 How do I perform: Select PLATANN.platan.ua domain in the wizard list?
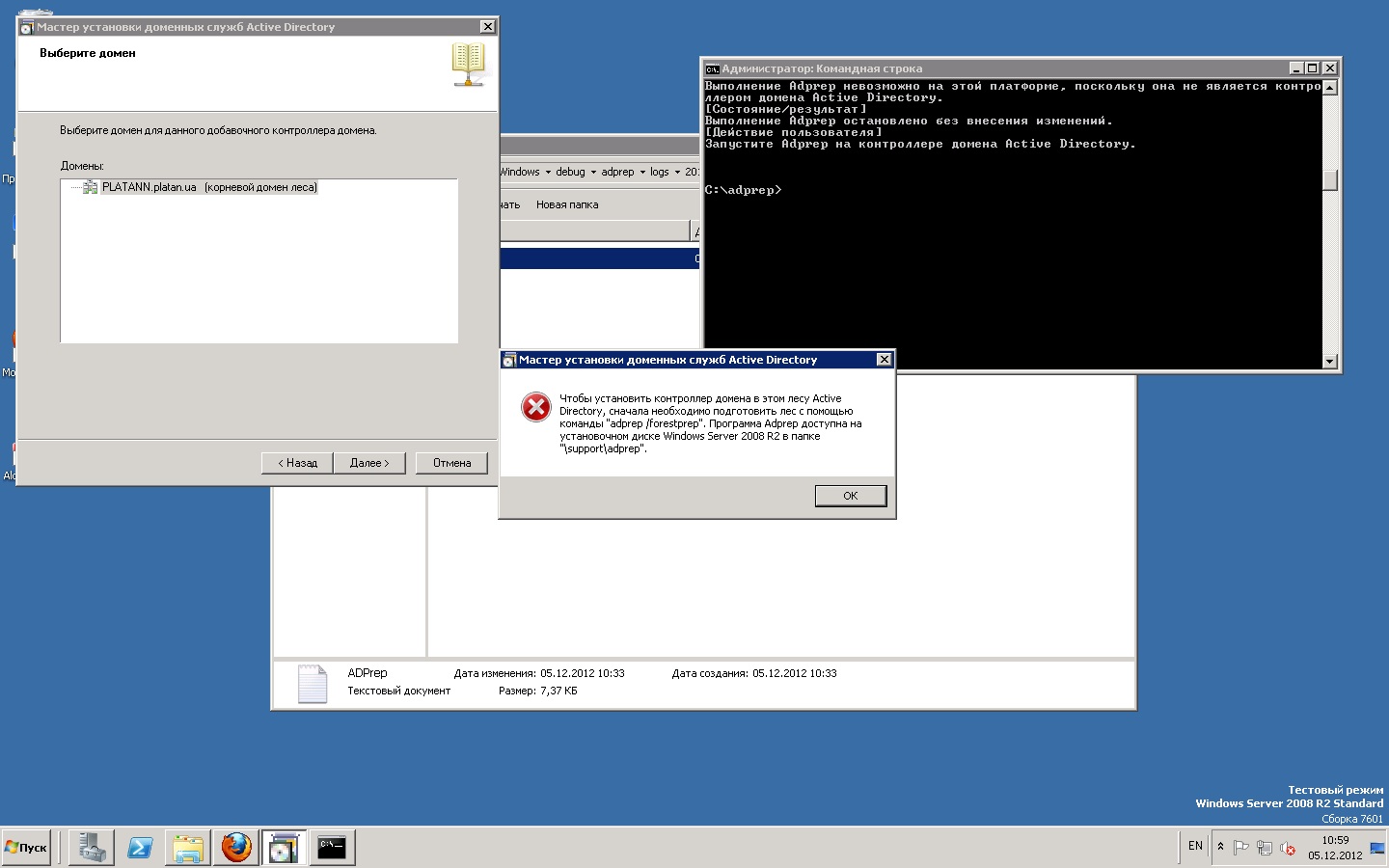[209, 187]
